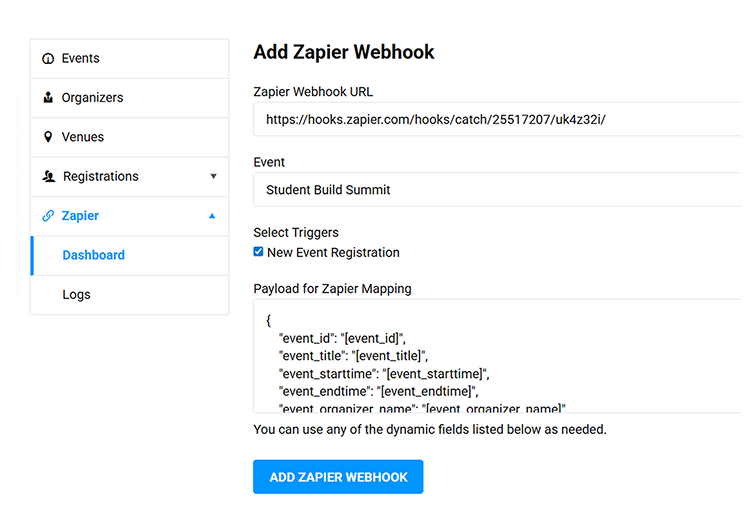Screen dimensions: 755x520
Task: Click the "event_endtime" payload line
Action: tap(379, 391)
